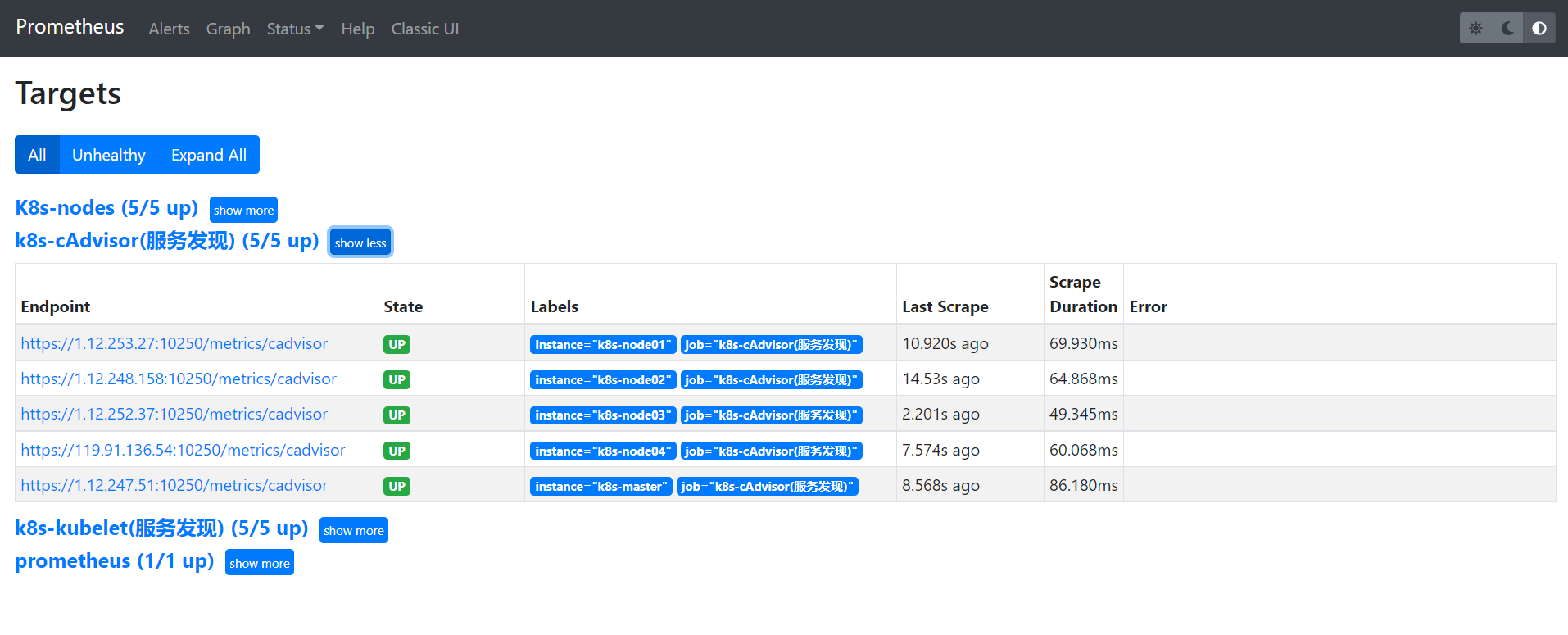Switch to dark theme moon icon
This screenshot has height=635, width=1568.
tap(1507, 28)
